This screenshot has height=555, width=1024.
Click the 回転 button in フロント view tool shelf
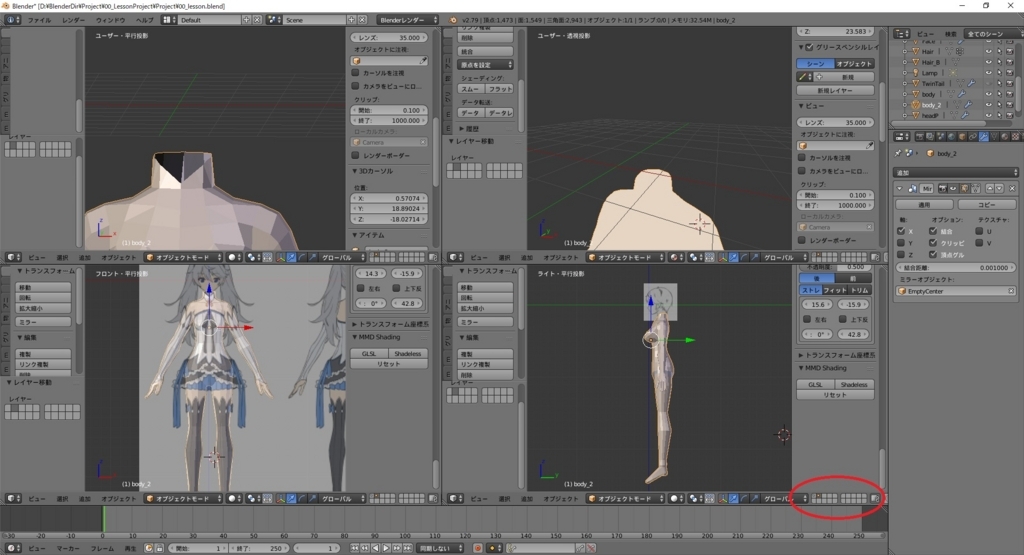pyautogui.click(x=43, y=298)
